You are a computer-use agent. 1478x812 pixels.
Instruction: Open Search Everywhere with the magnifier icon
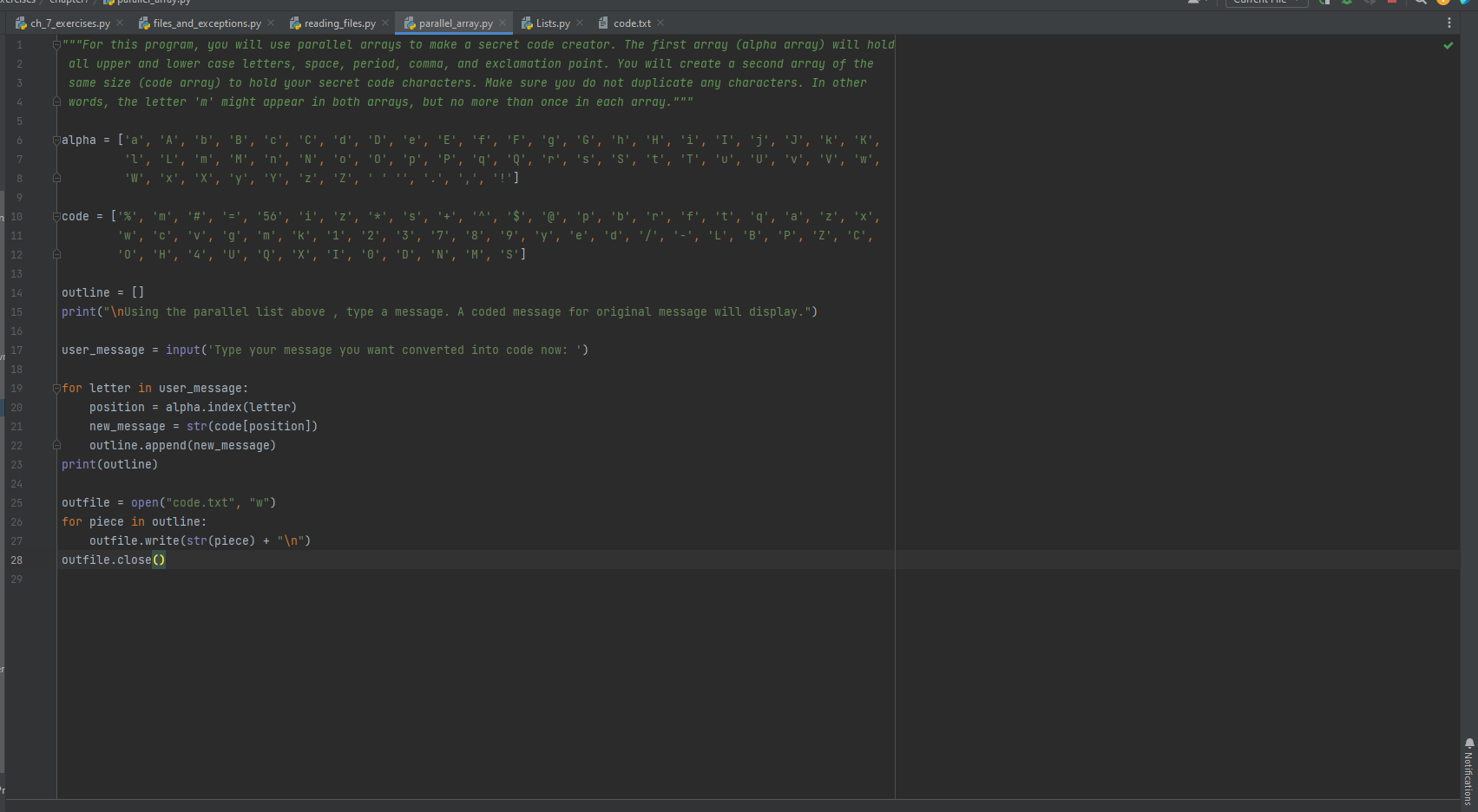(1421, 3)
